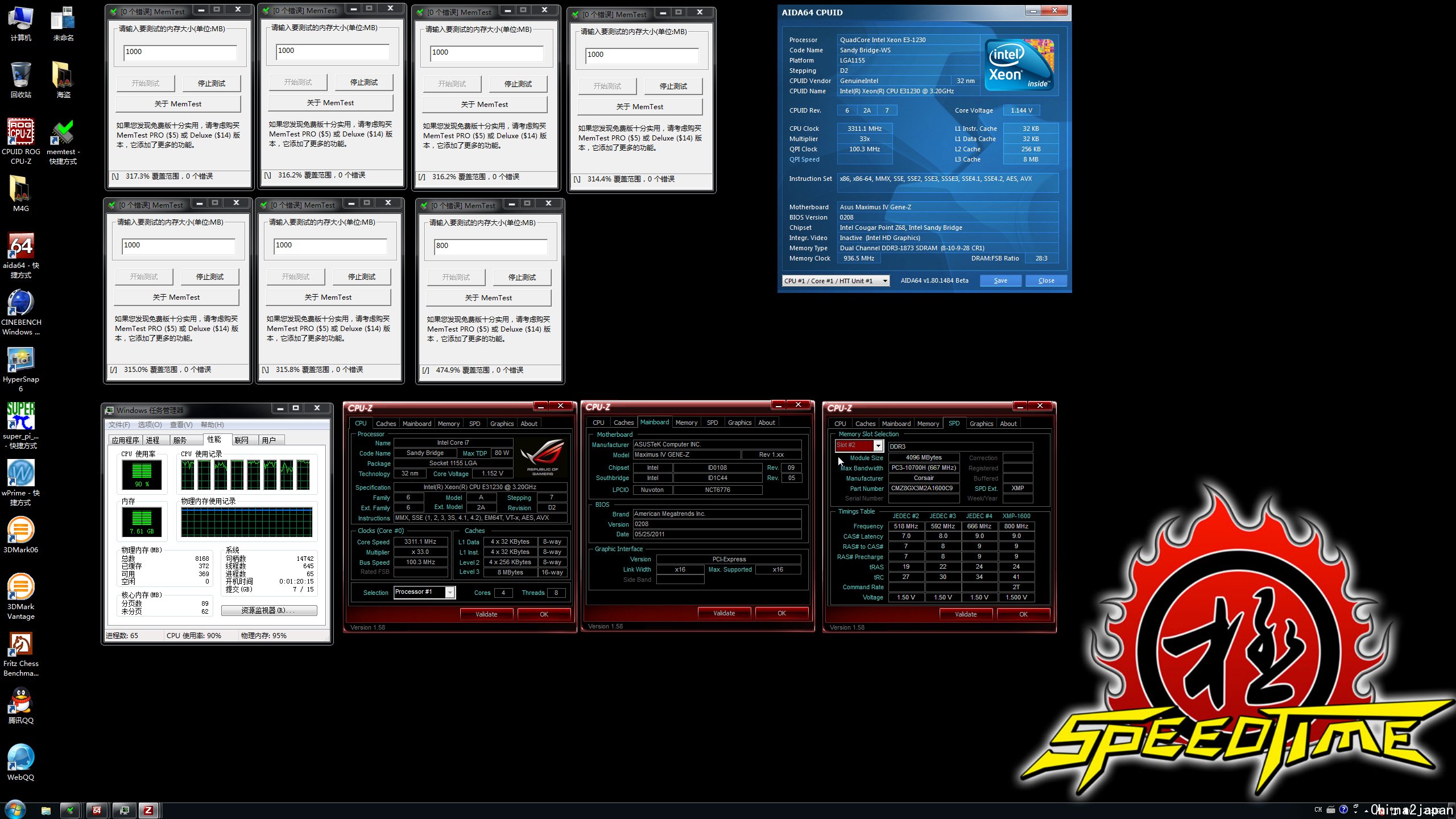Open the Explorer taskbar icon

pos(46,810)
